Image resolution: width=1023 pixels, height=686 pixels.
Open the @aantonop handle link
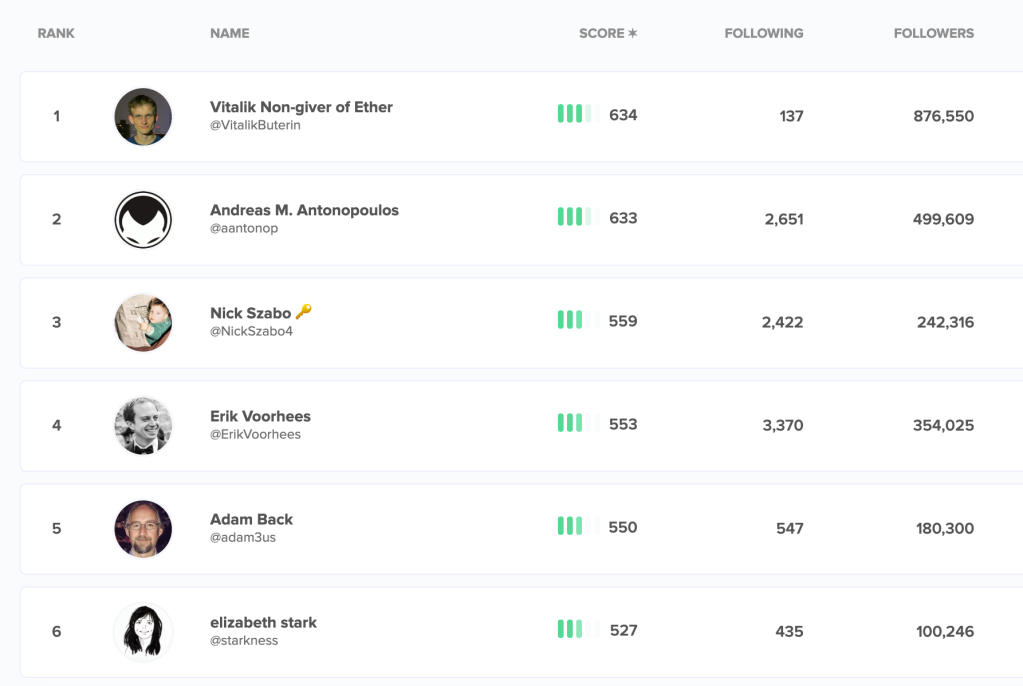click(244, 229)
